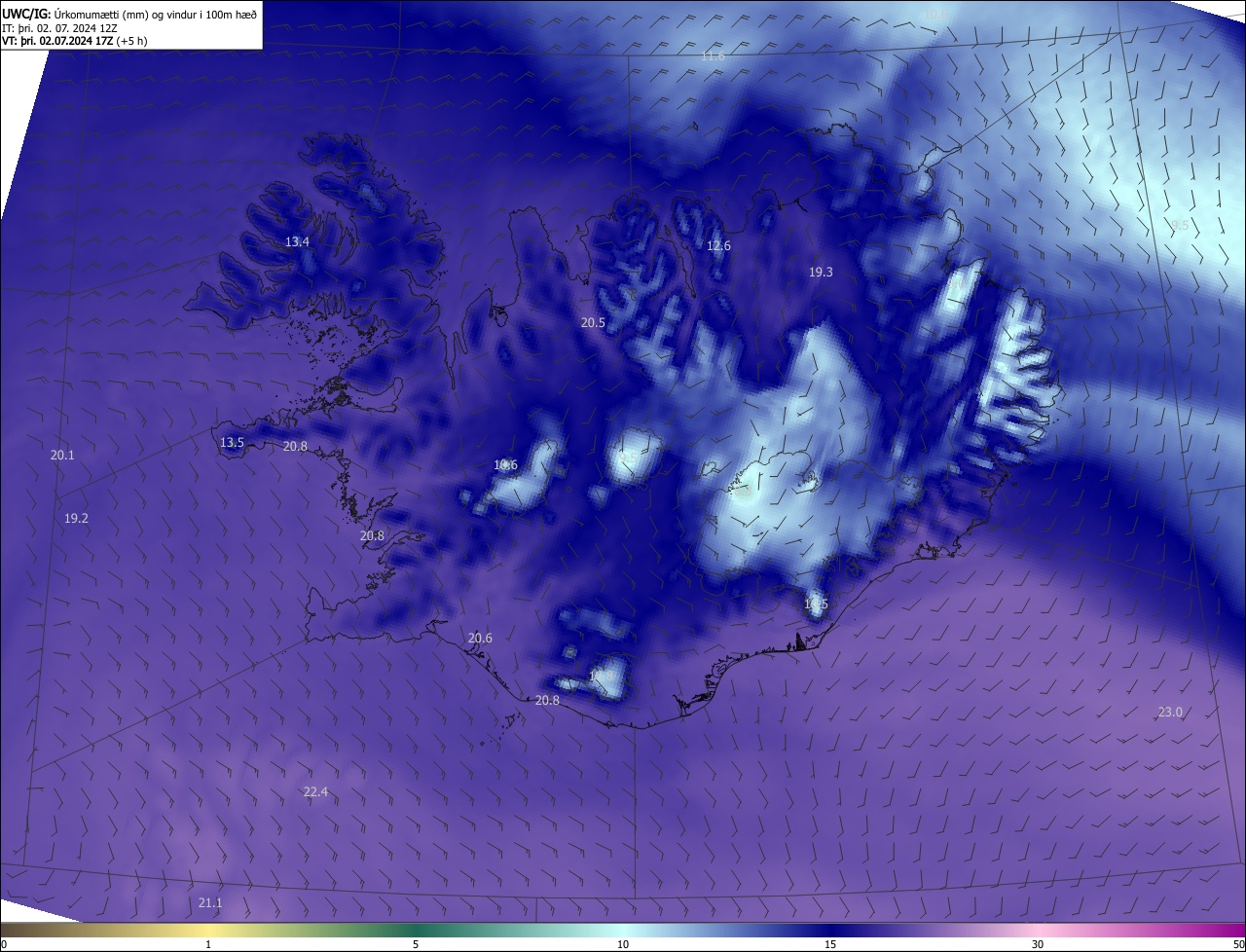Click the 20.6 value label near the south coast
The image size is (1246, 952).
[x=480, y=638]
